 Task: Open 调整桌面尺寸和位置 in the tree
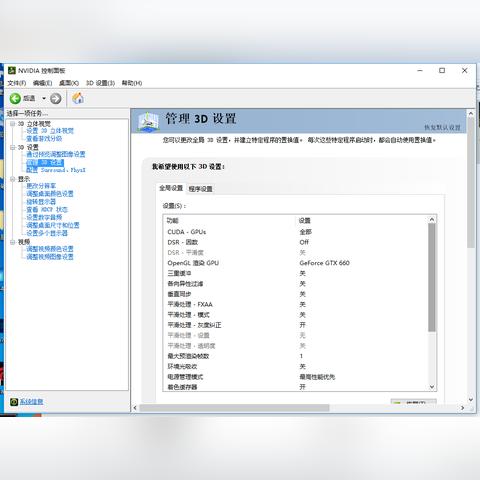(53, 225)
